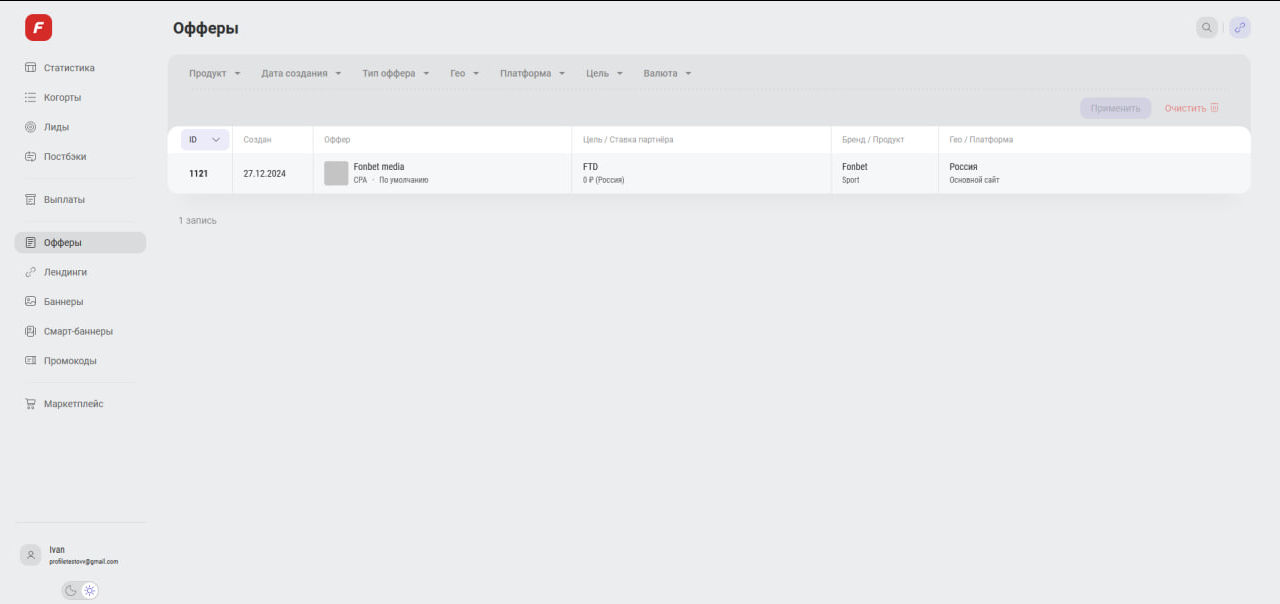The height and width of the screenshot is (604, 1280).
Task: Expand the Продукт filter dropdown
Action: [214, 74]
